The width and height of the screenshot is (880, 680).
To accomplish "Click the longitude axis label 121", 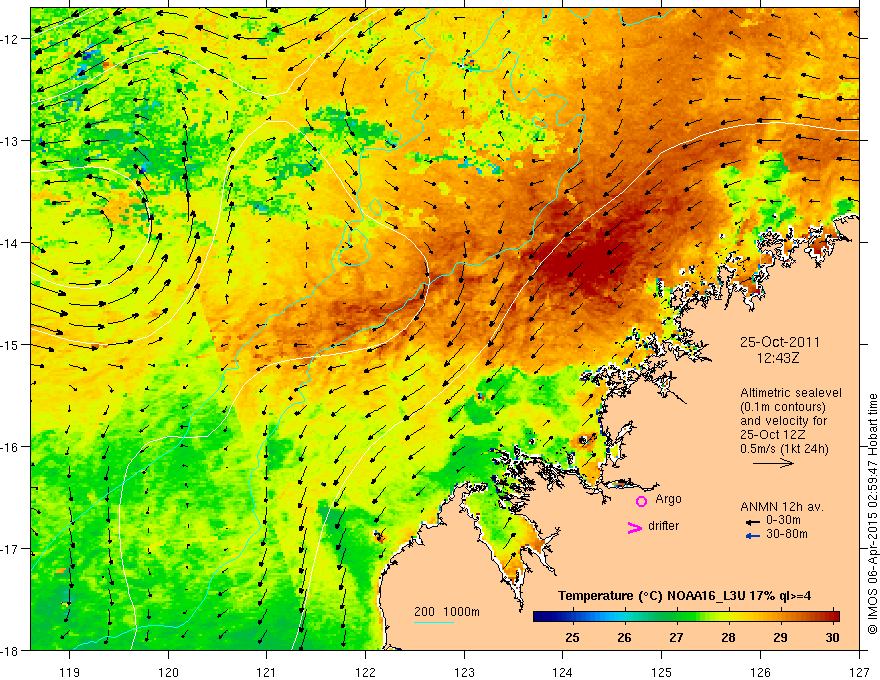I will (x=267, y=672).
